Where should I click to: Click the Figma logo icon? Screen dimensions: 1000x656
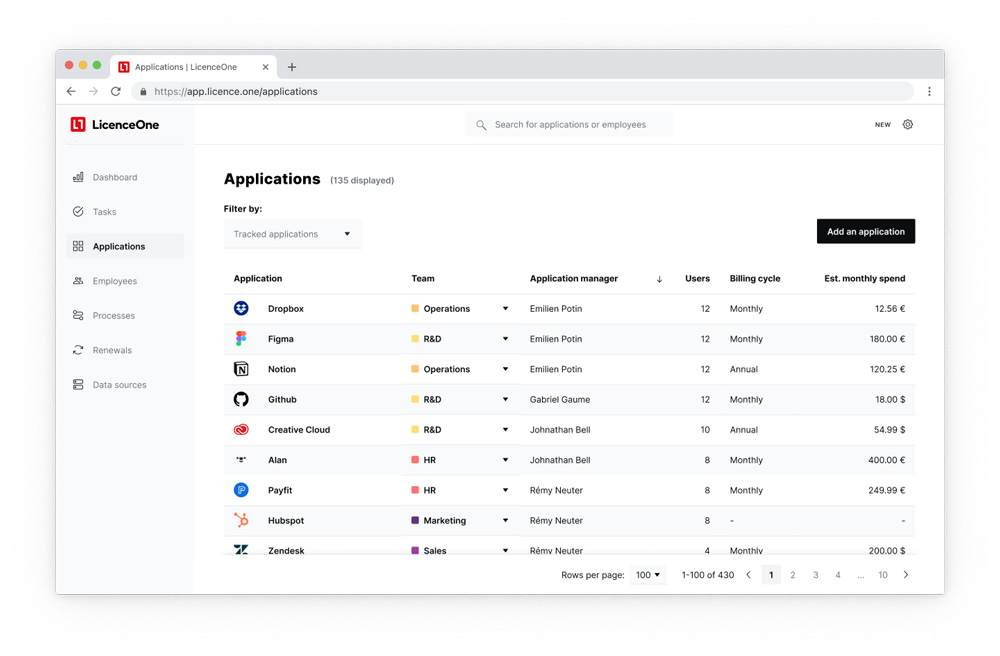click(241, 339)
